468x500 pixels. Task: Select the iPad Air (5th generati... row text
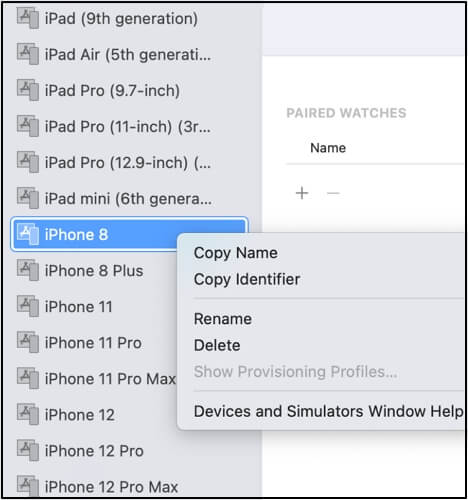[128, 55]
